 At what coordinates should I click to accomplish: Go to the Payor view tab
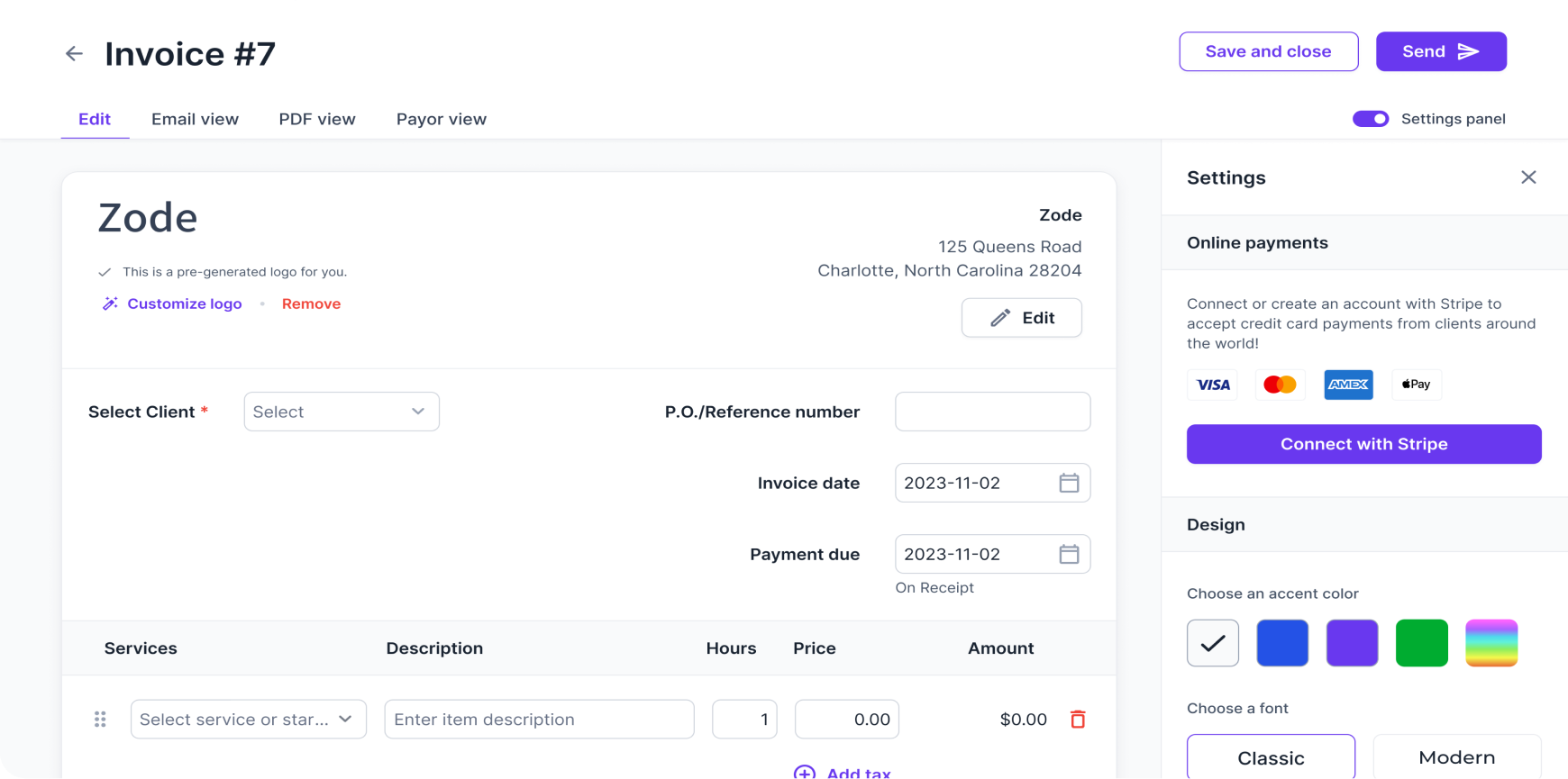point(442,119)
